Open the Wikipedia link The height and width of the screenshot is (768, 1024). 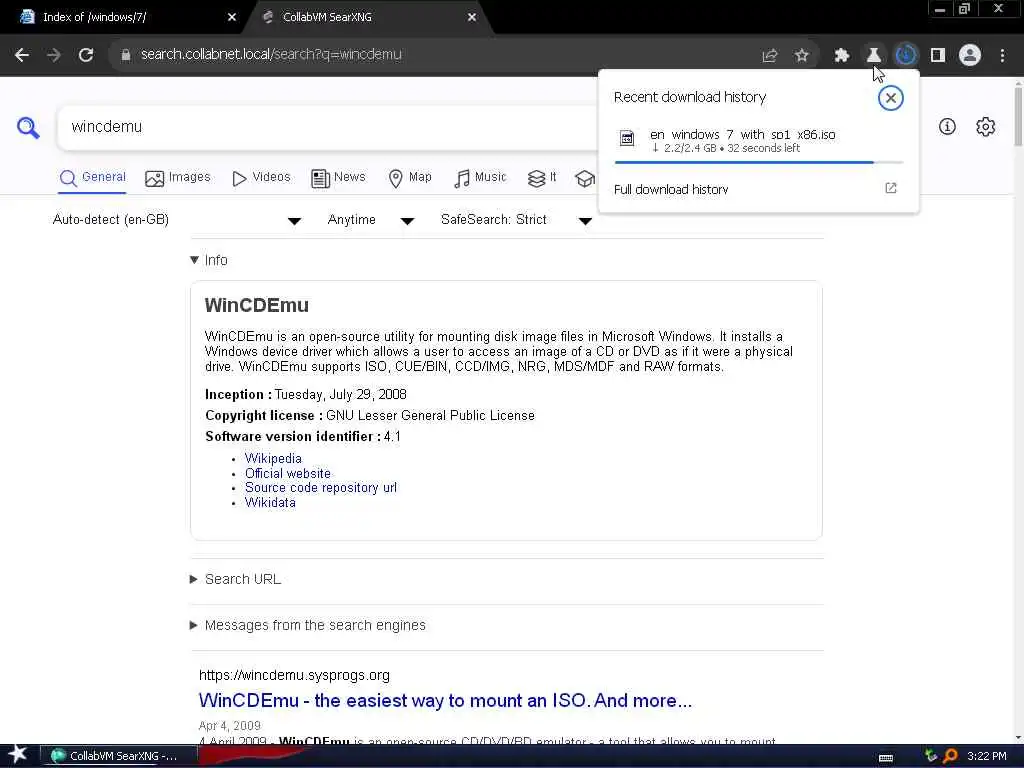(273, 458)
